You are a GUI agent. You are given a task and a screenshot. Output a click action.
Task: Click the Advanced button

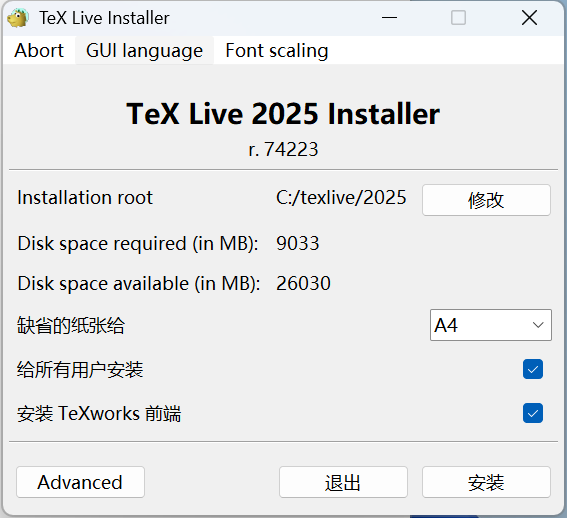coord(80,482)
